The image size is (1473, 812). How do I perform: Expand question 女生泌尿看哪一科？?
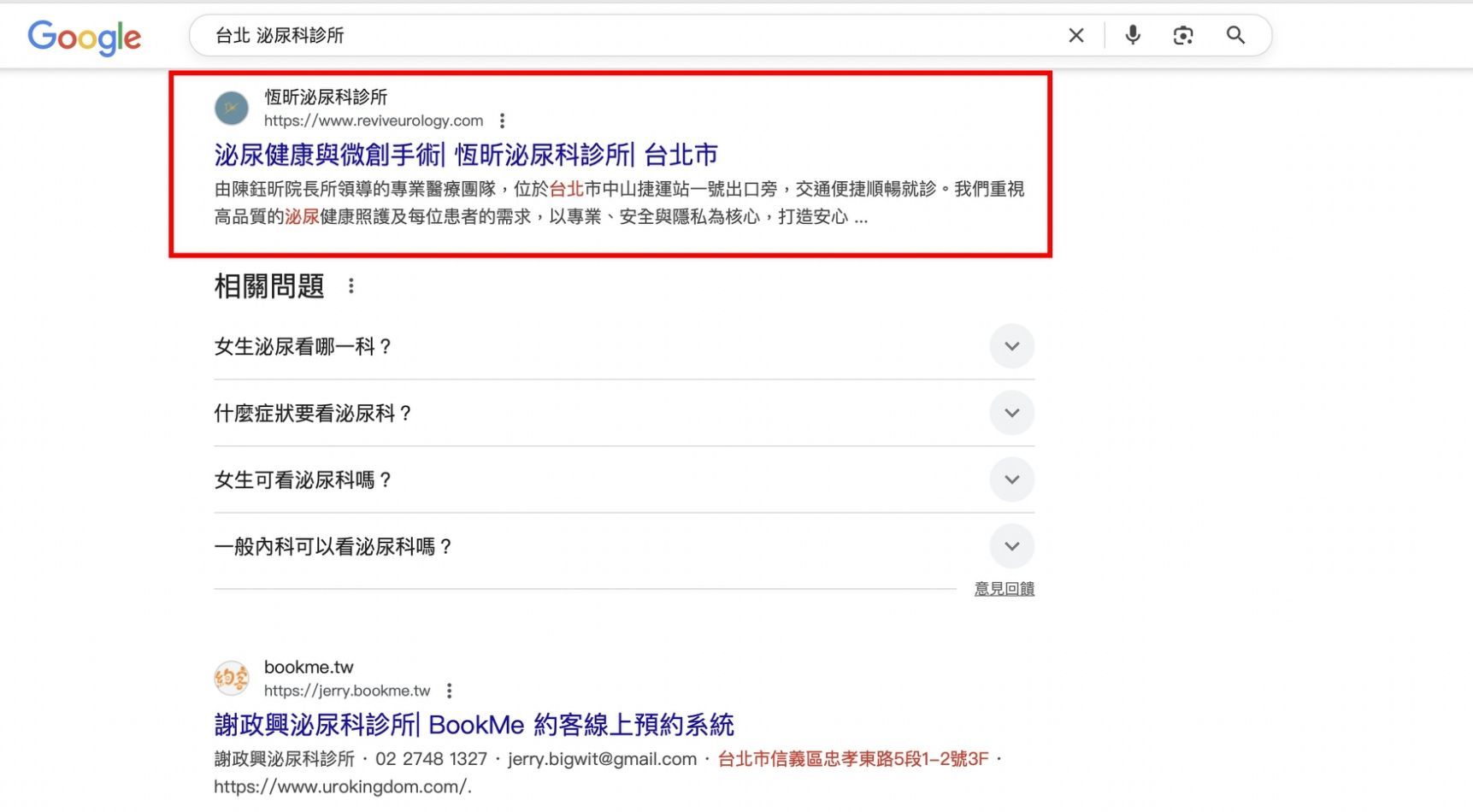[624, 346]
